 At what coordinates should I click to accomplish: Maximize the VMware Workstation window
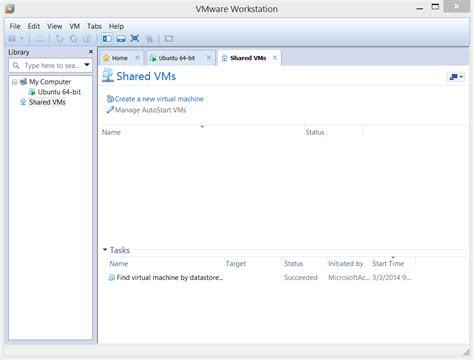[435, 7]
